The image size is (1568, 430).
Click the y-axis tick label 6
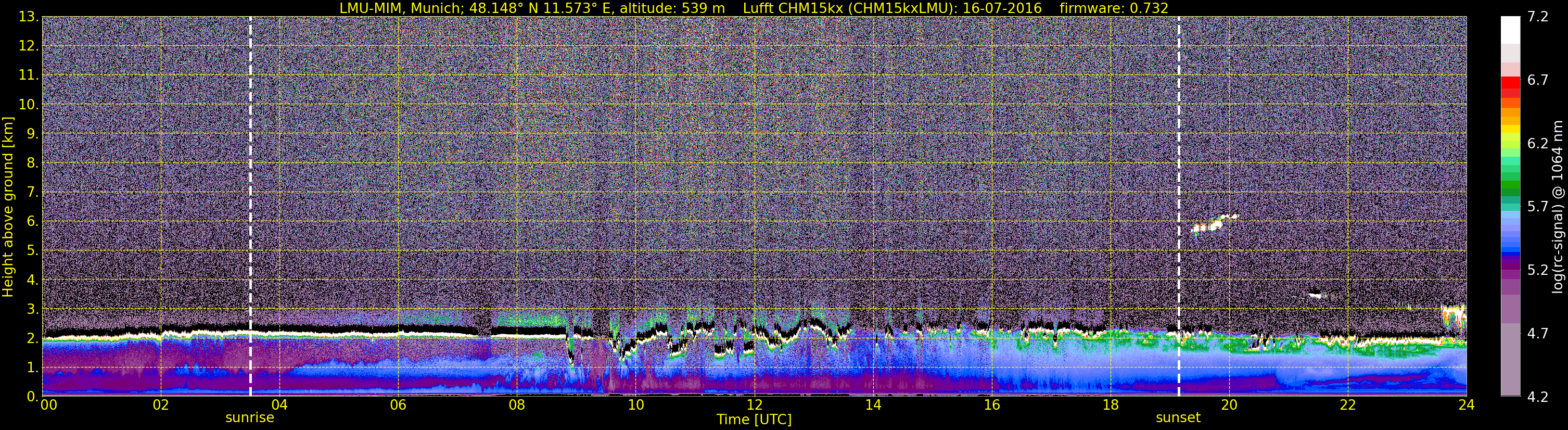(x=32, y=221)
